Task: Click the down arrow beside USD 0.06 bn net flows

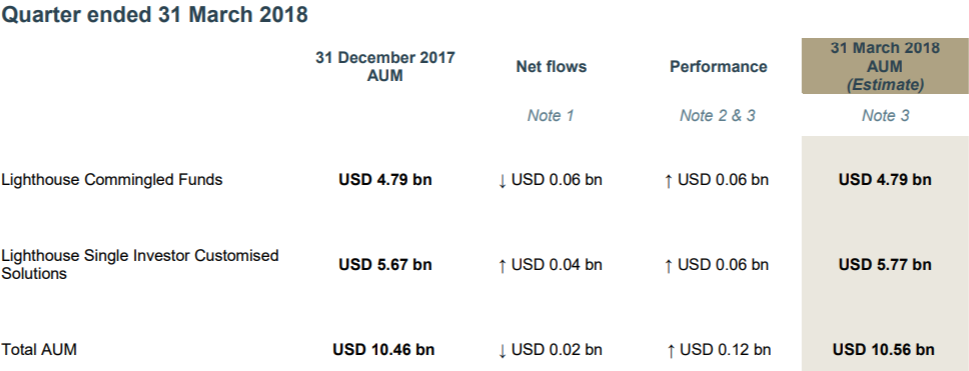Action: 502,181
